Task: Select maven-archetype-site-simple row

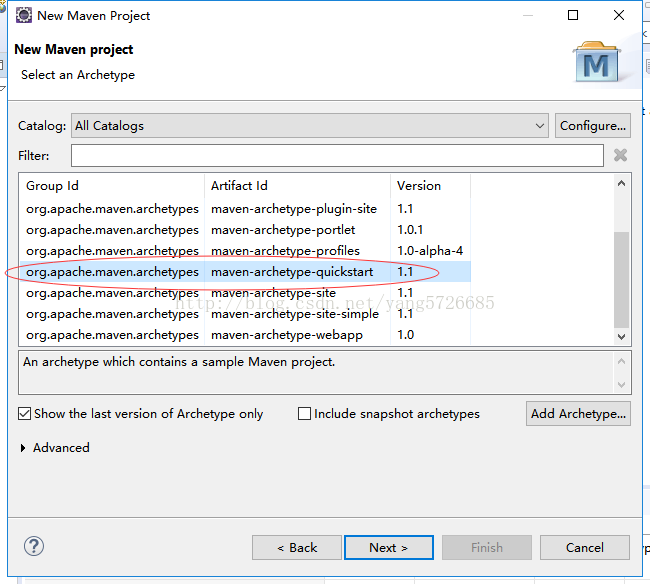Action: point(245,314)
